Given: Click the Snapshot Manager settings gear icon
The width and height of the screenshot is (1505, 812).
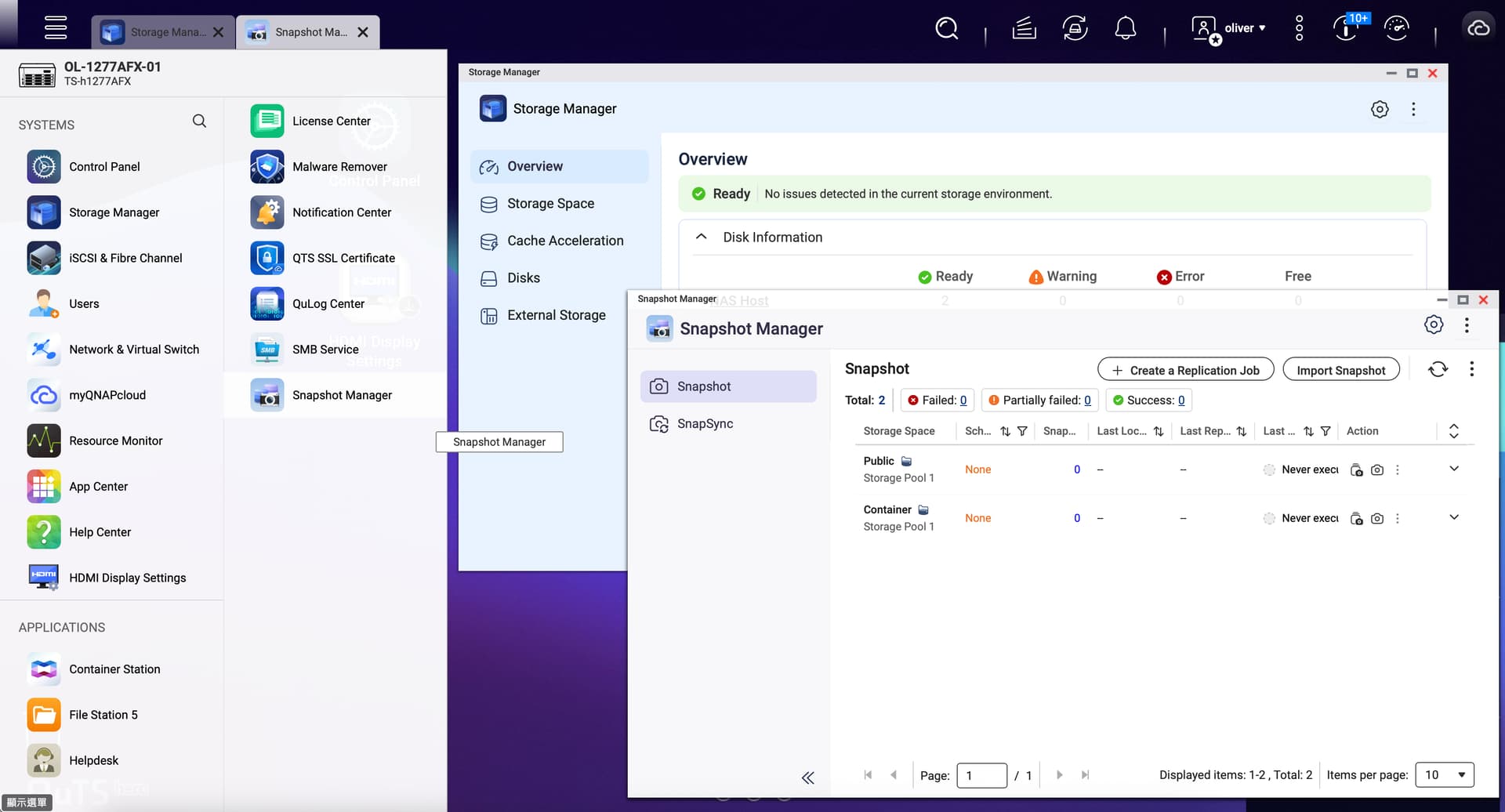Looking at the screenshot, I should (1433, 325).
